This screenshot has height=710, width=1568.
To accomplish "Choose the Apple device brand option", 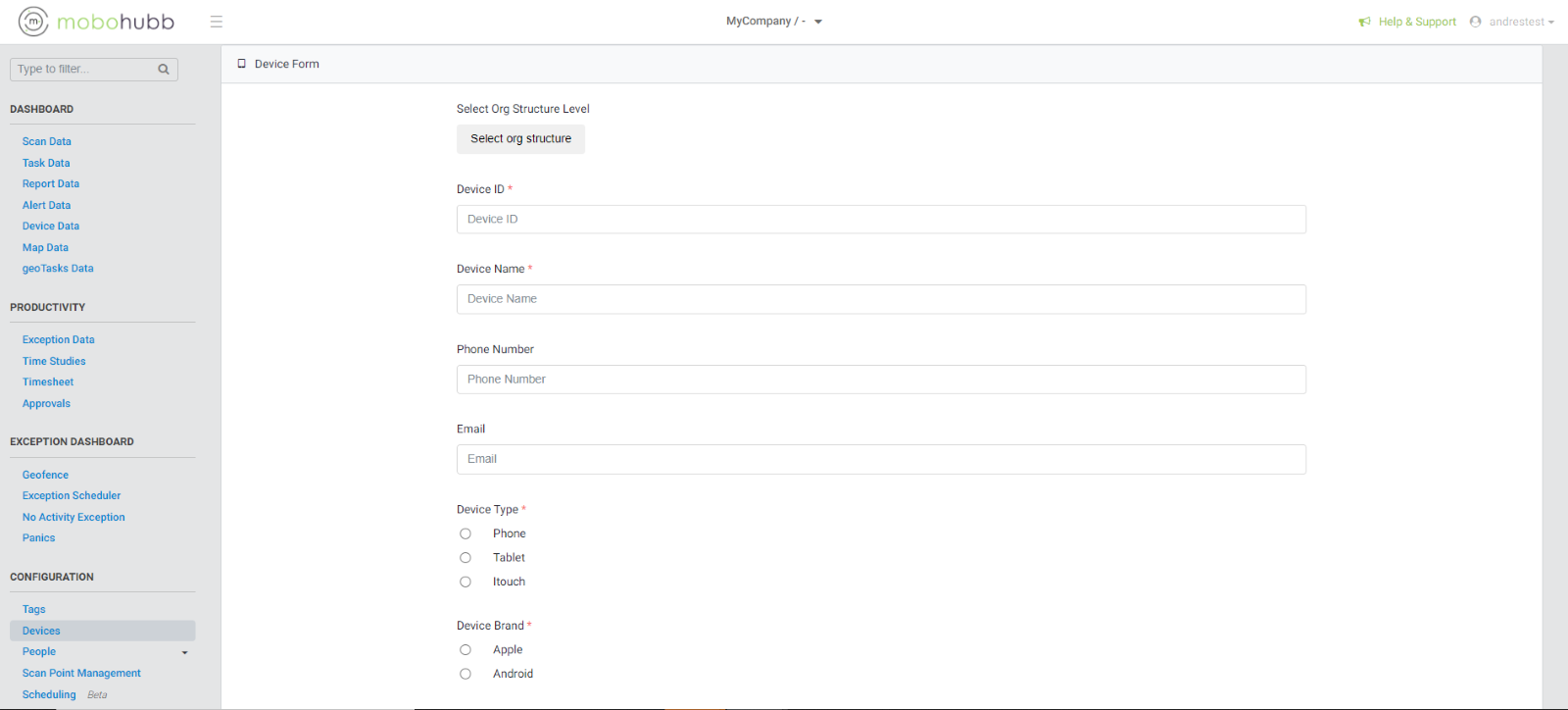I will tap(465, 650).
